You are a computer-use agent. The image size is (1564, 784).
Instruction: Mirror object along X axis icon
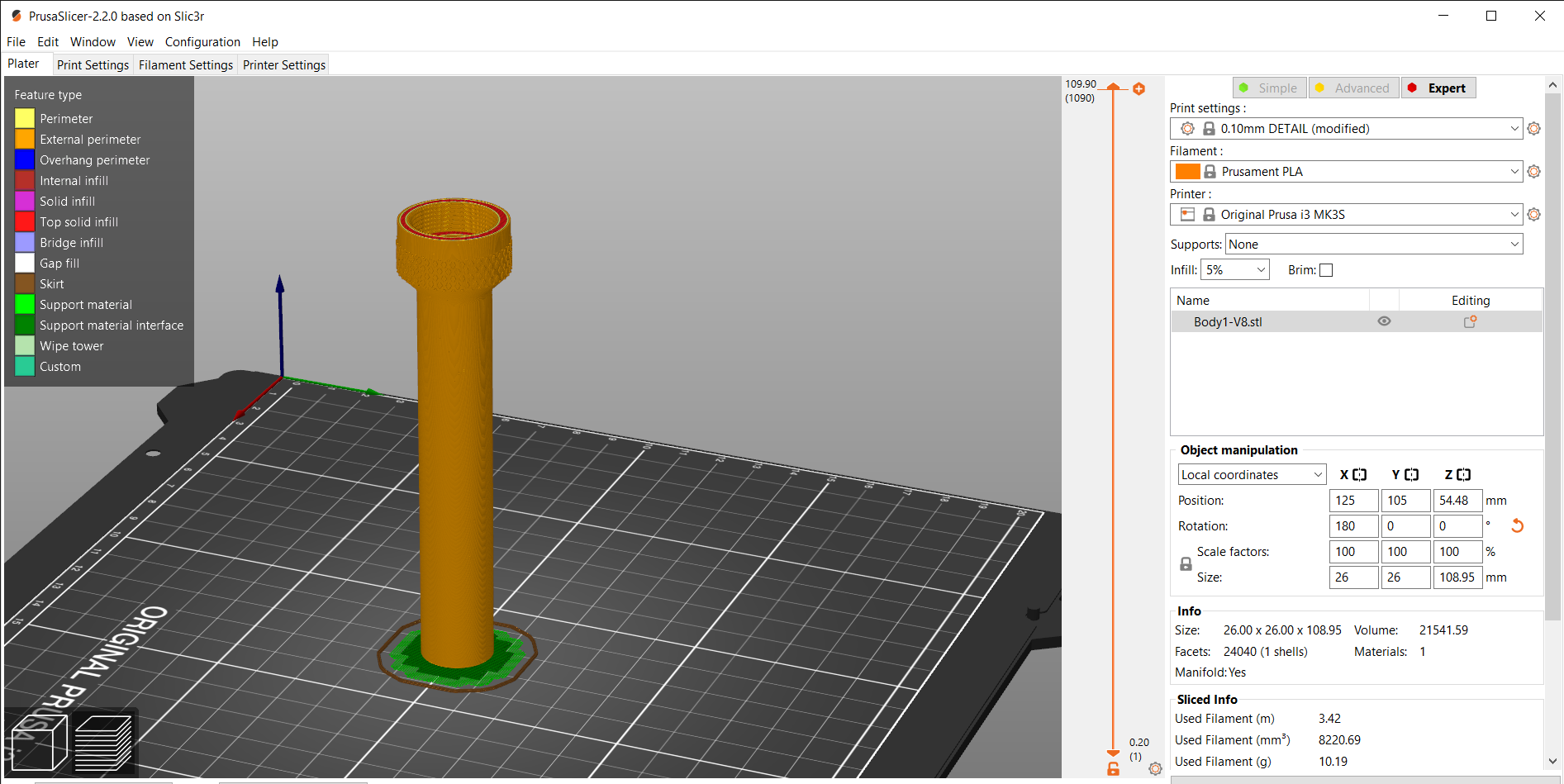point(1359,475)
